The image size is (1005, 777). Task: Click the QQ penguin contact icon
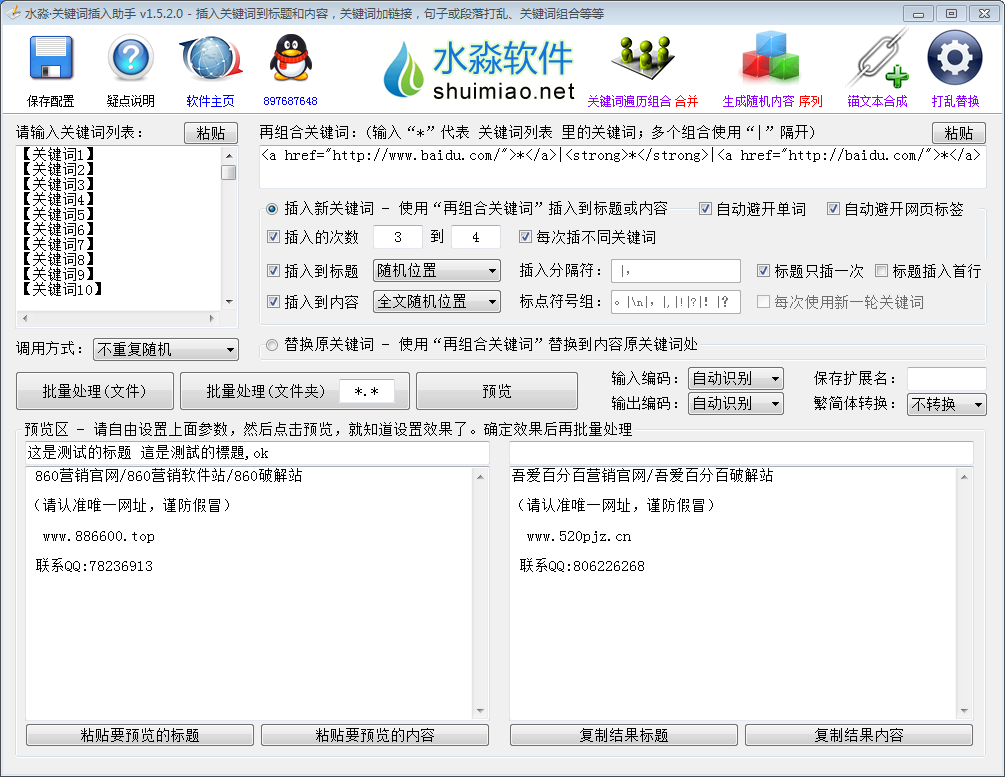pos(290,58)
